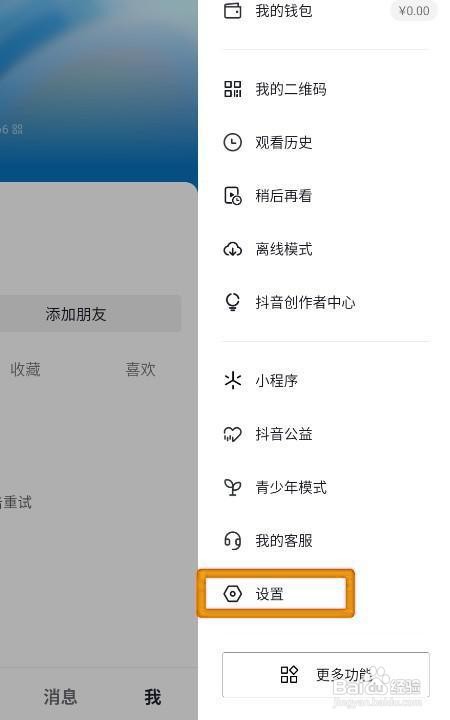Open the QR code icon for 我的二维码

[232, 89]
